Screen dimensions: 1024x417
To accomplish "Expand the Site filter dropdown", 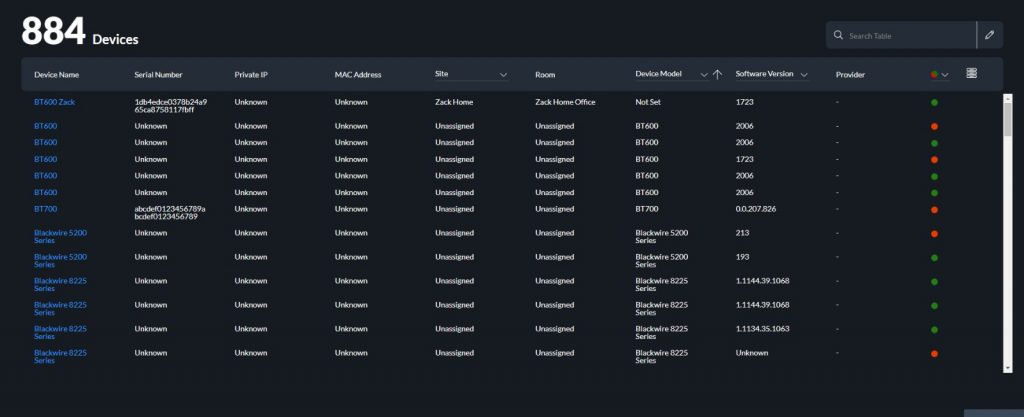I will pos(503,74).
